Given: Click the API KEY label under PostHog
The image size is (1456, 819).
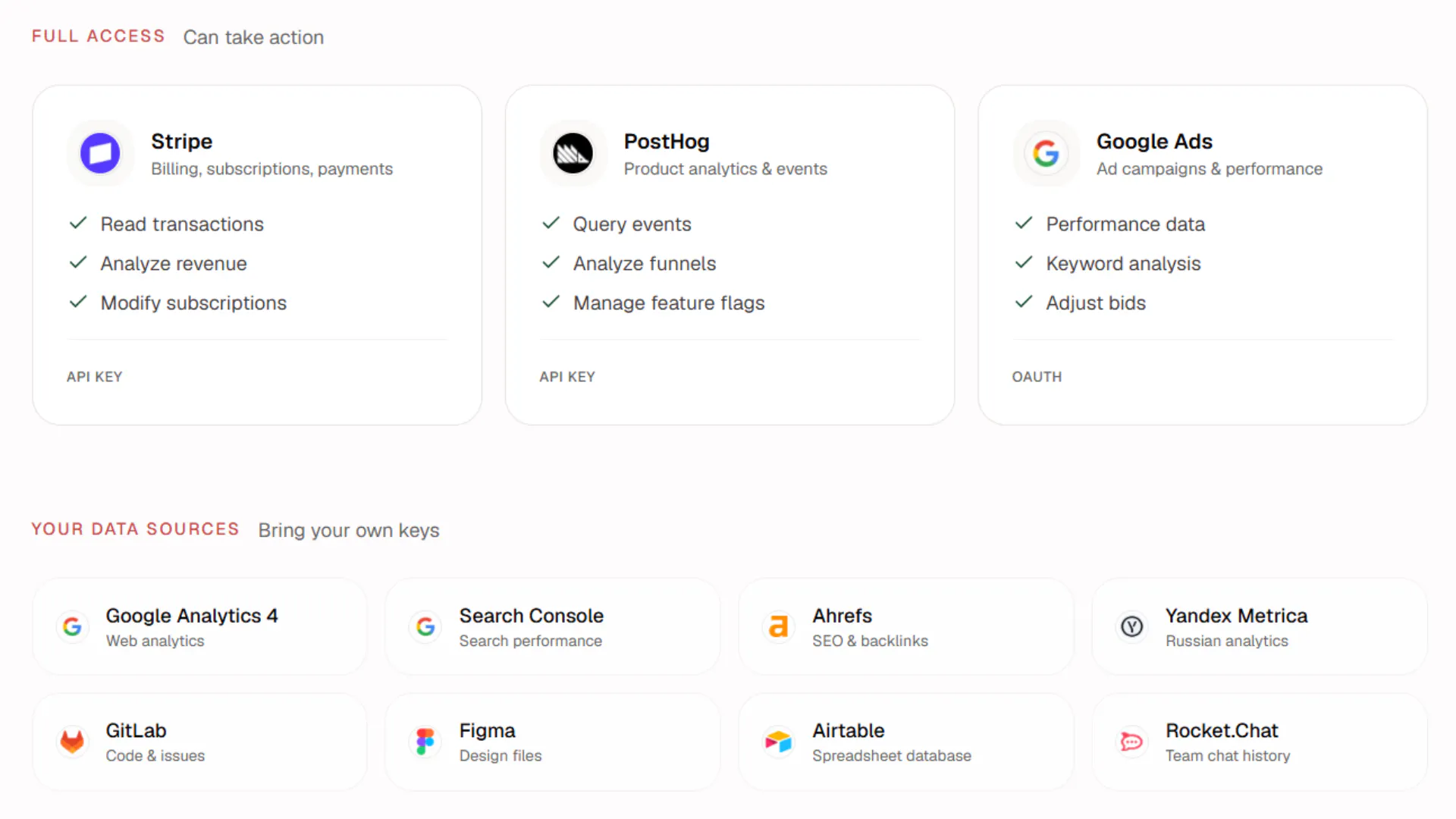Looking at the screenshot, I should click(567, 377).
